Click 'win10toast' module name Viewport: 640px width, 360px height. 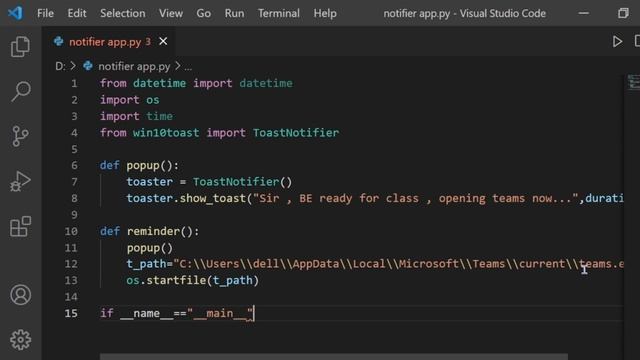166,133
